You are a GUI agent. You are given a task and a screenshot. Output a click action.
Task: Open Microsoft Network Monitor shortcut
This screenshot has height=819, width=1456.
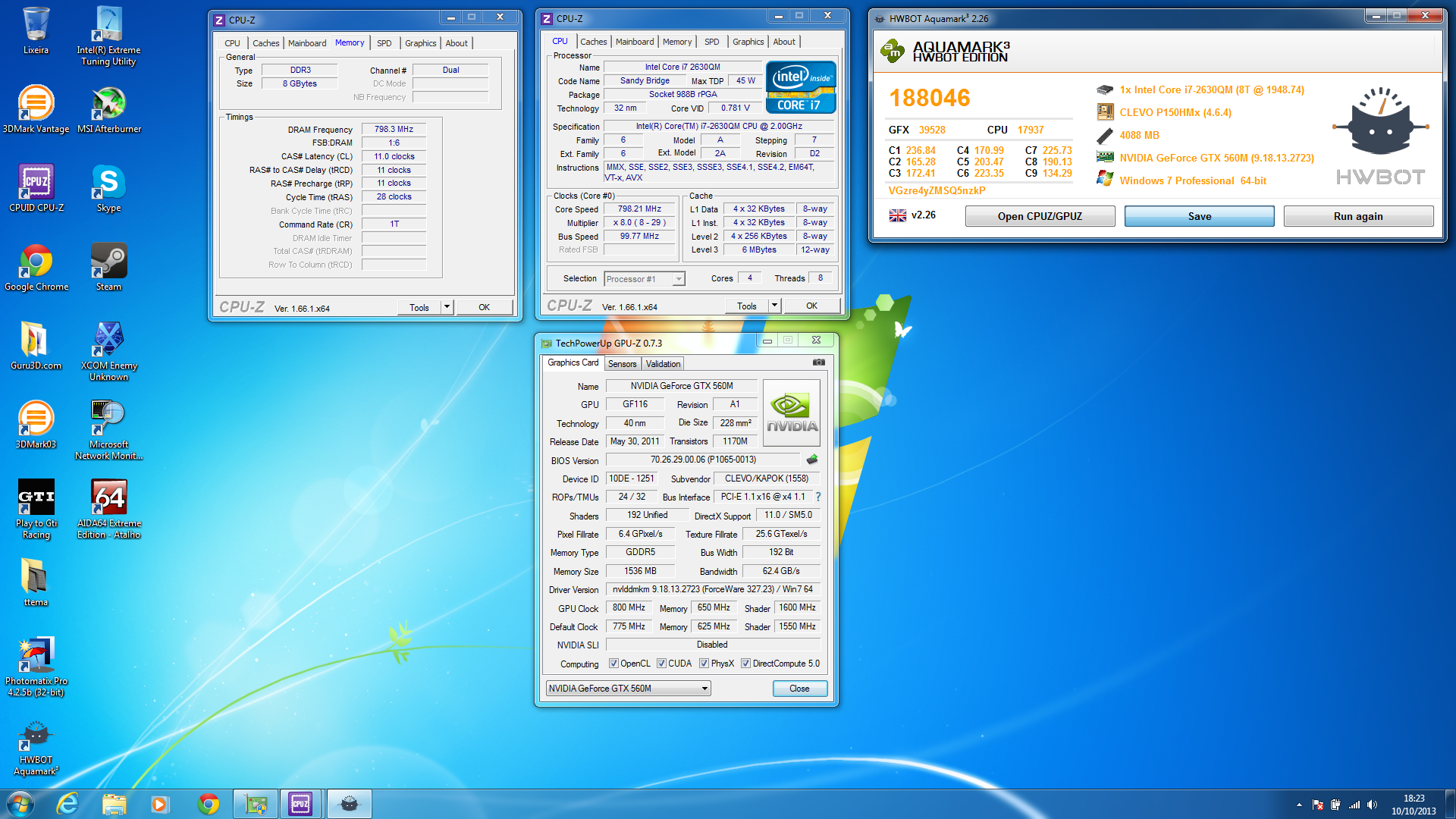coord(108,430)
